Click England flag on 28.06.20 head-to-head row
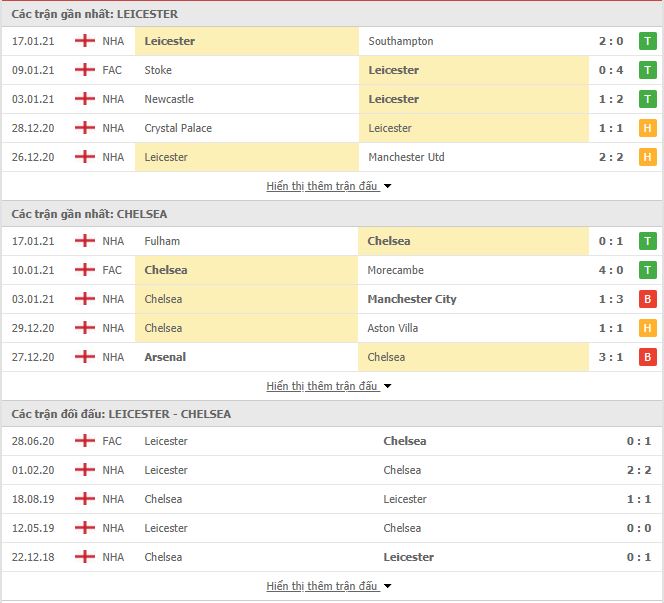Image resolution: width=664 pixels, height=603 pixels. pyautogui.click(x=85, y=441)
